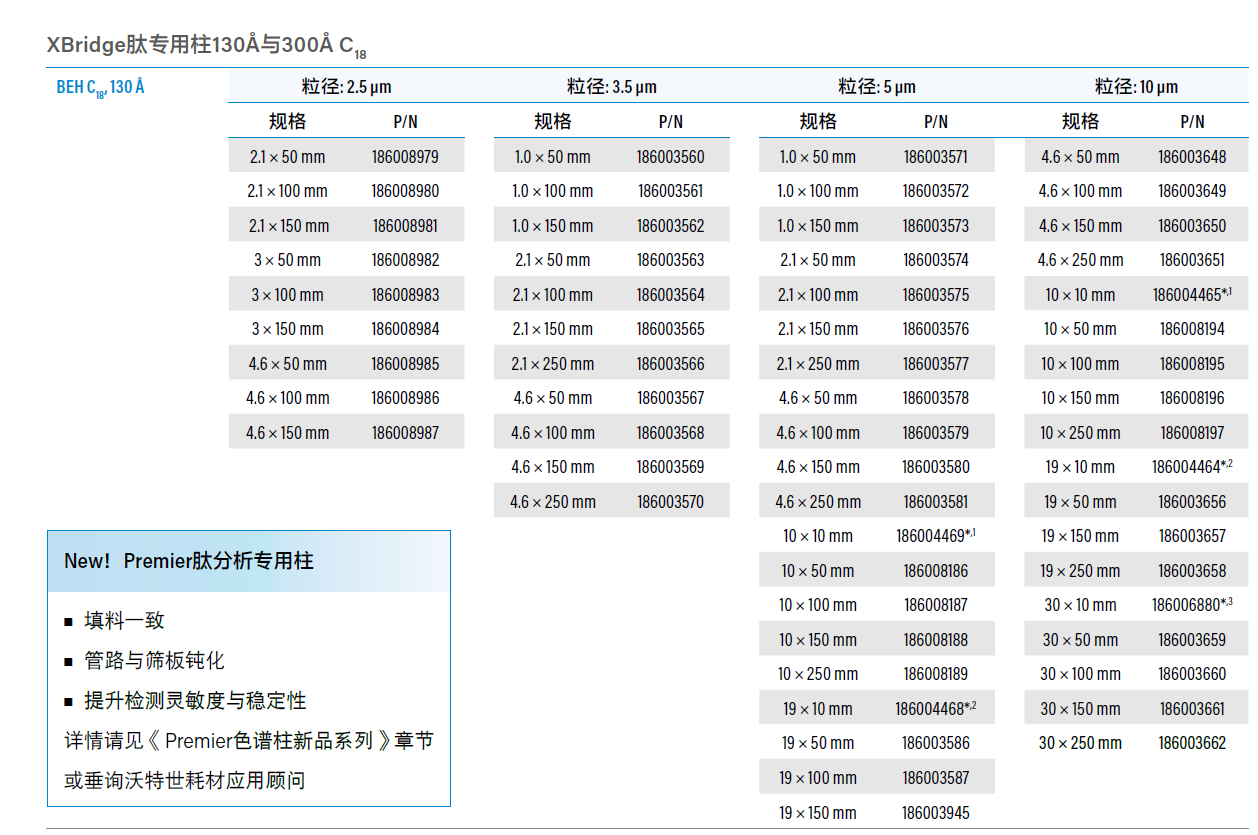Click the 粒径: 3.5 µm column header
Image resolution: width=1258 pixels, height=835 pixels.
611,87
